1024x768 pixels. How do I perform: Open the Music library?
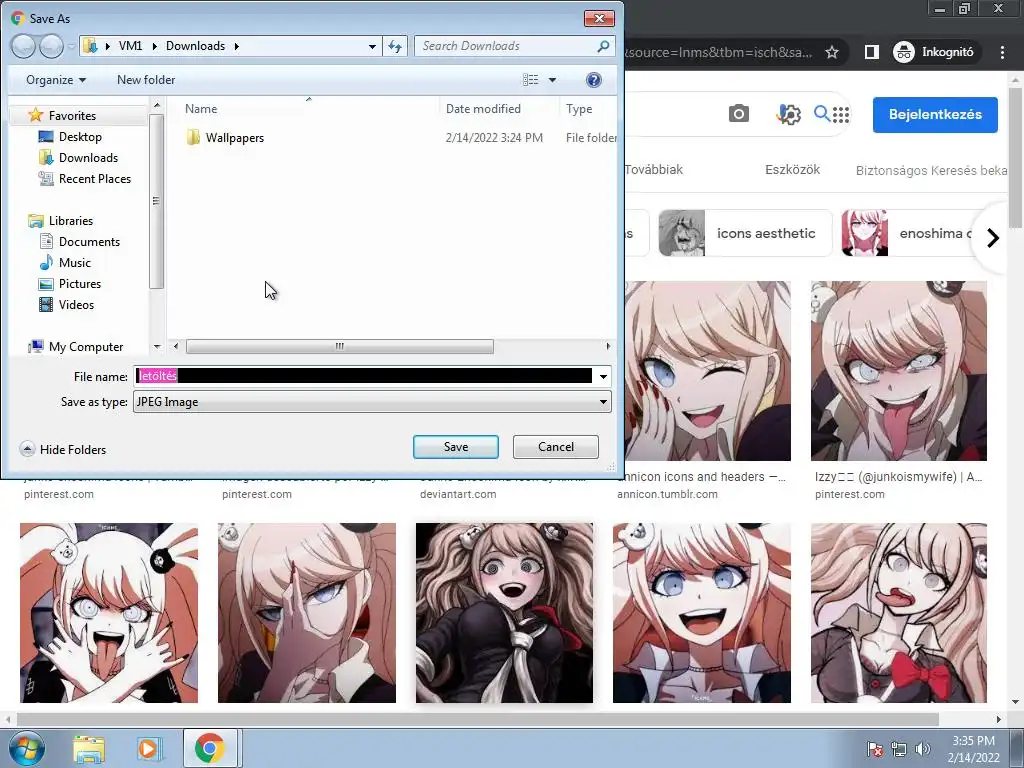pyautogui.click(x=74, y=263)
